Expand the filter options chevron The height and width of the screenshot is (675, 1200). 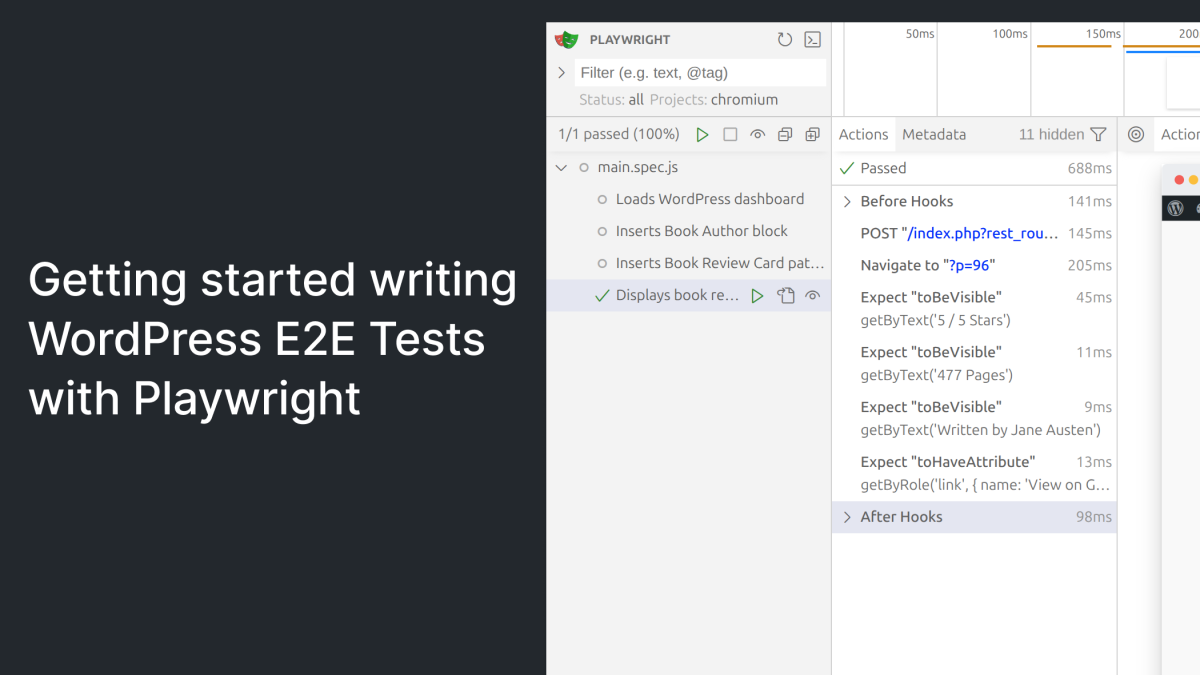[x=561, y=72]
